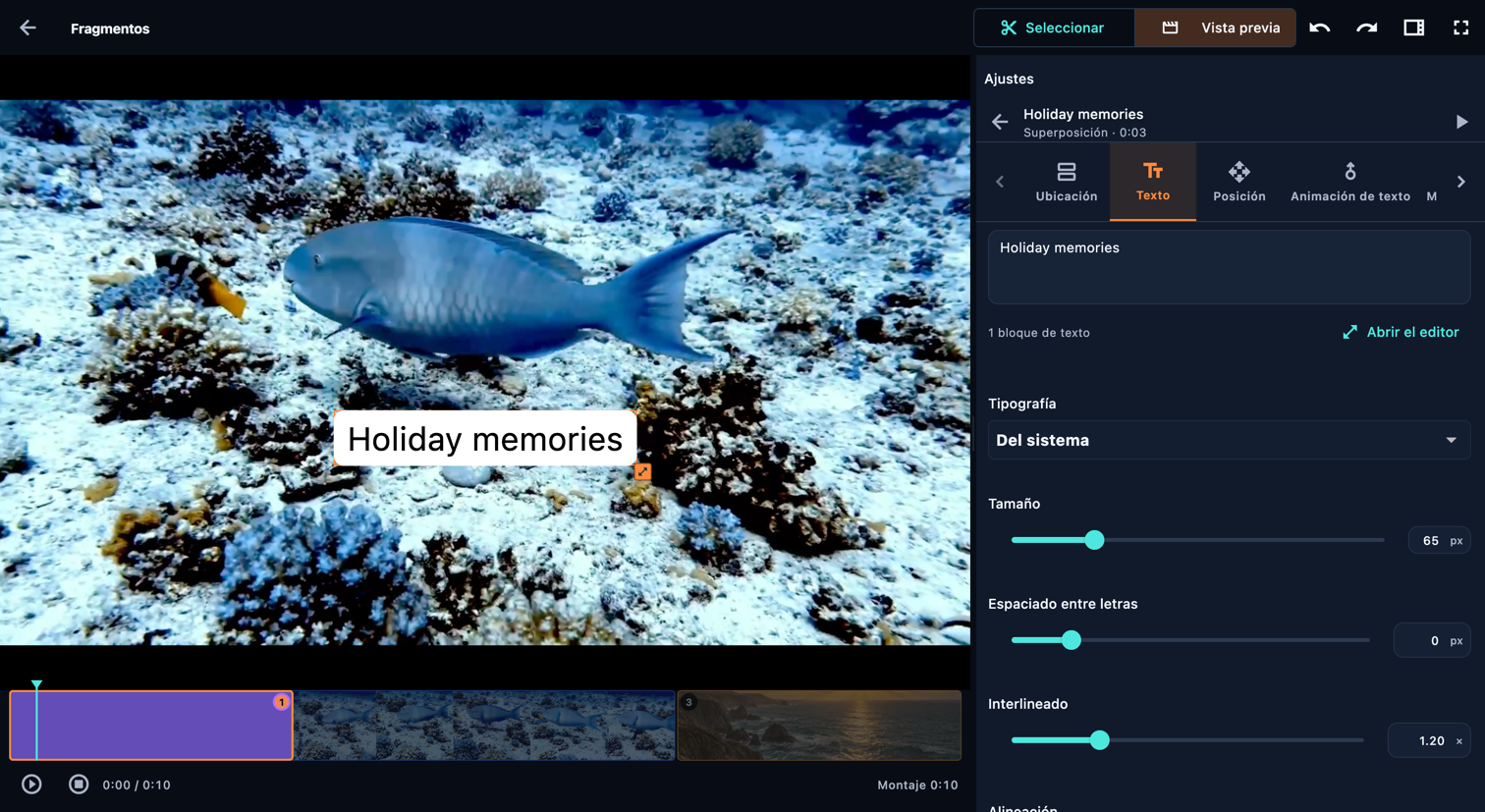Select the sunset clip numbered 3
Screen dimensions: 1485x812
pos(819,726)
